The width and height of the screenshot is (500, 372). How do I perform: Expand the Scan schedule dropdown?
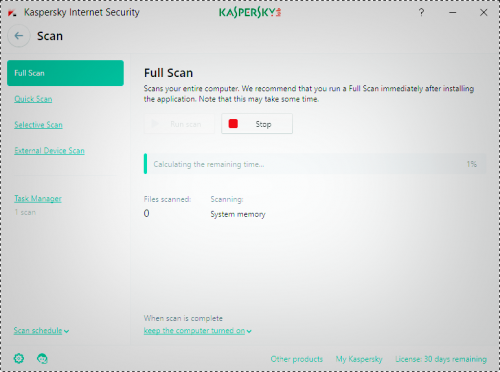pos(41,331)
